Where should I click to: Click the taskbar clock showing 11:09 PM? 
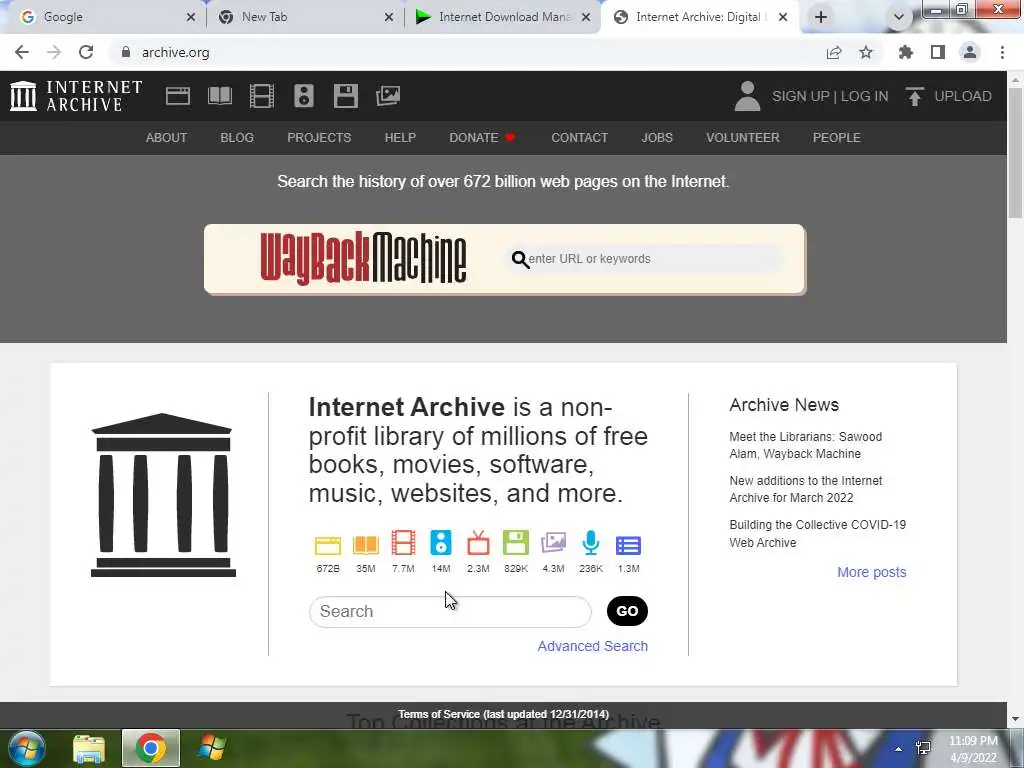click(973, 749)
